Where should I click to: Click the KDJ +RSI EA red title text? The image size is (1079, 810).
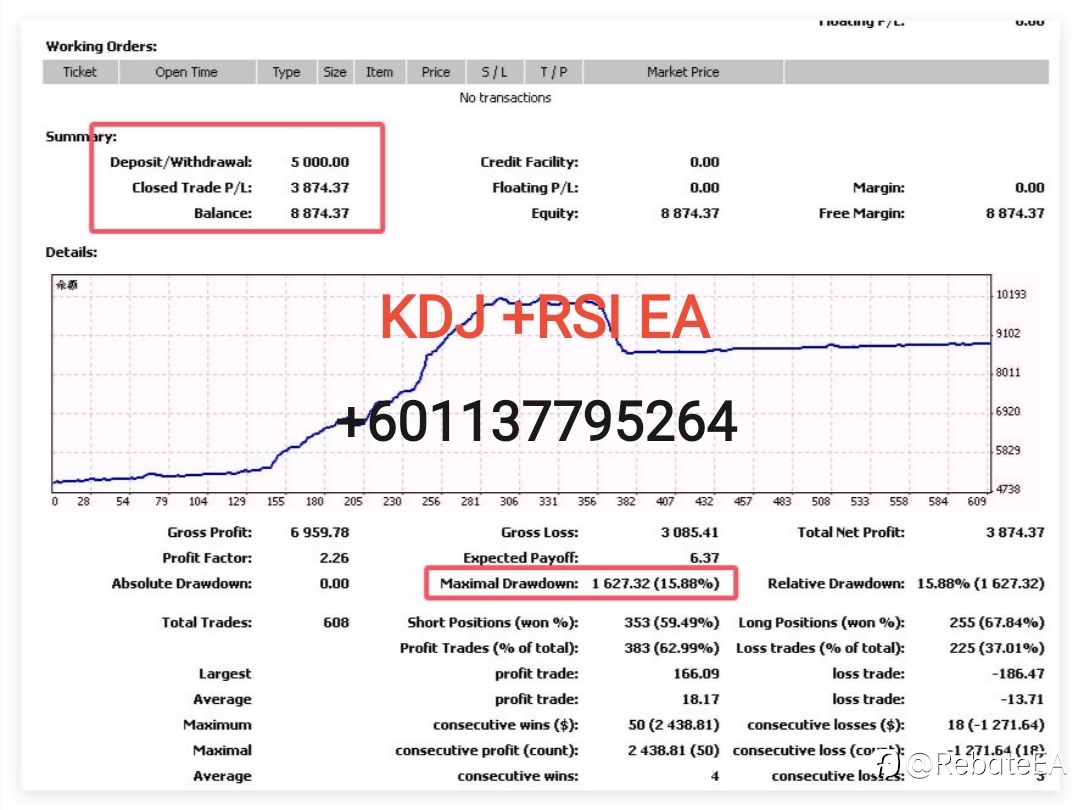click(x=544, y=317)
